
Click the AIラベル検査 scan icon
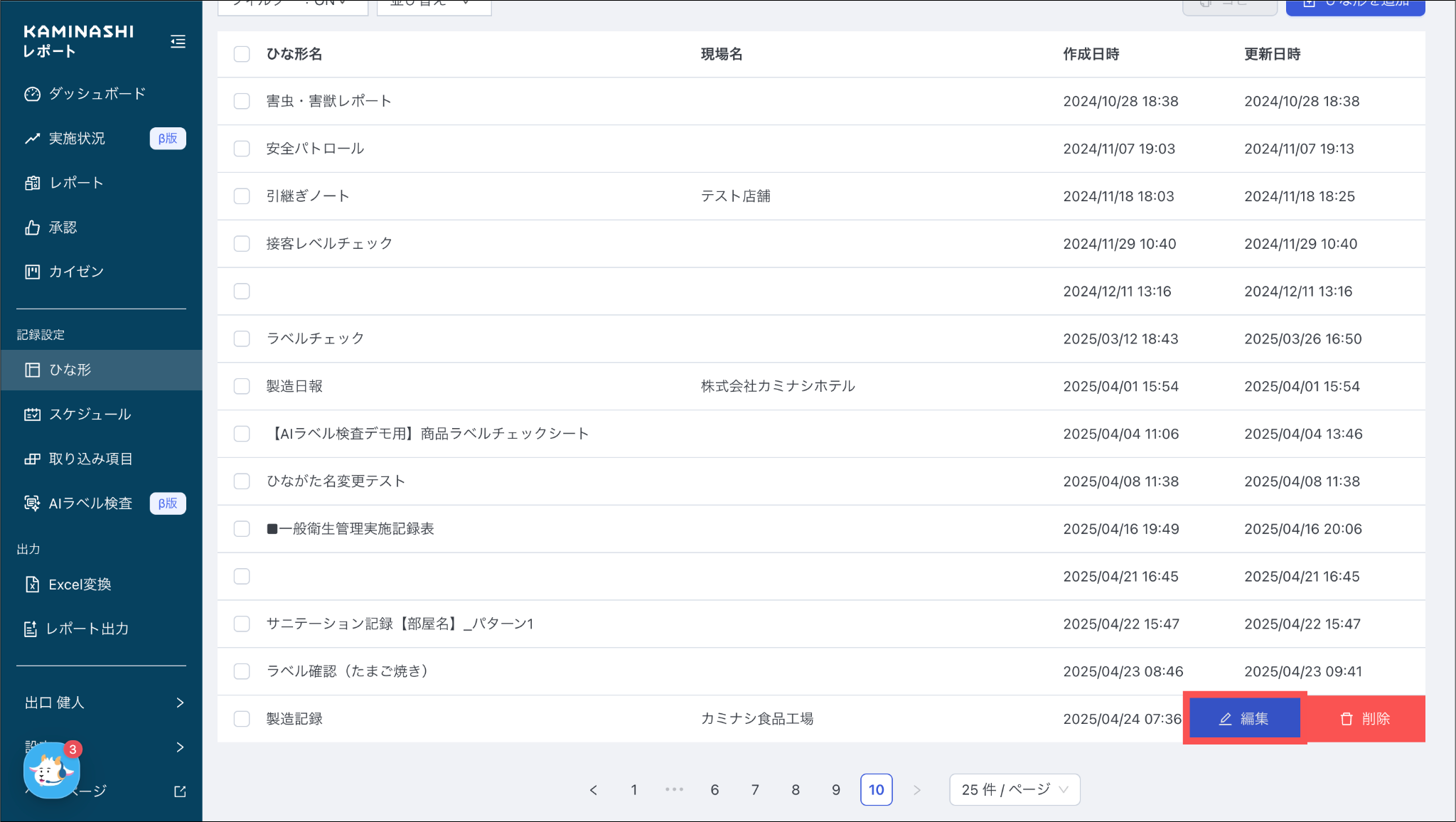click(x=32, y=503)
